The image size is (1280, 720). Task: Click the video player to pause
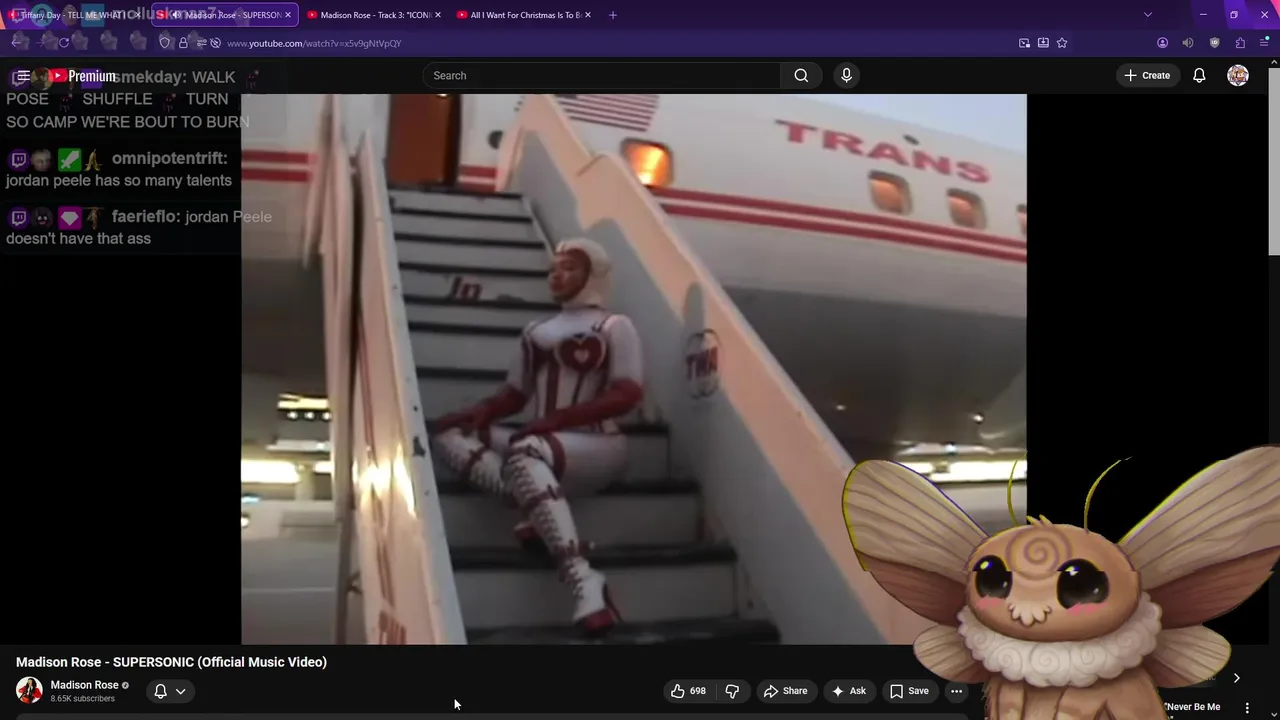(633, 369)
